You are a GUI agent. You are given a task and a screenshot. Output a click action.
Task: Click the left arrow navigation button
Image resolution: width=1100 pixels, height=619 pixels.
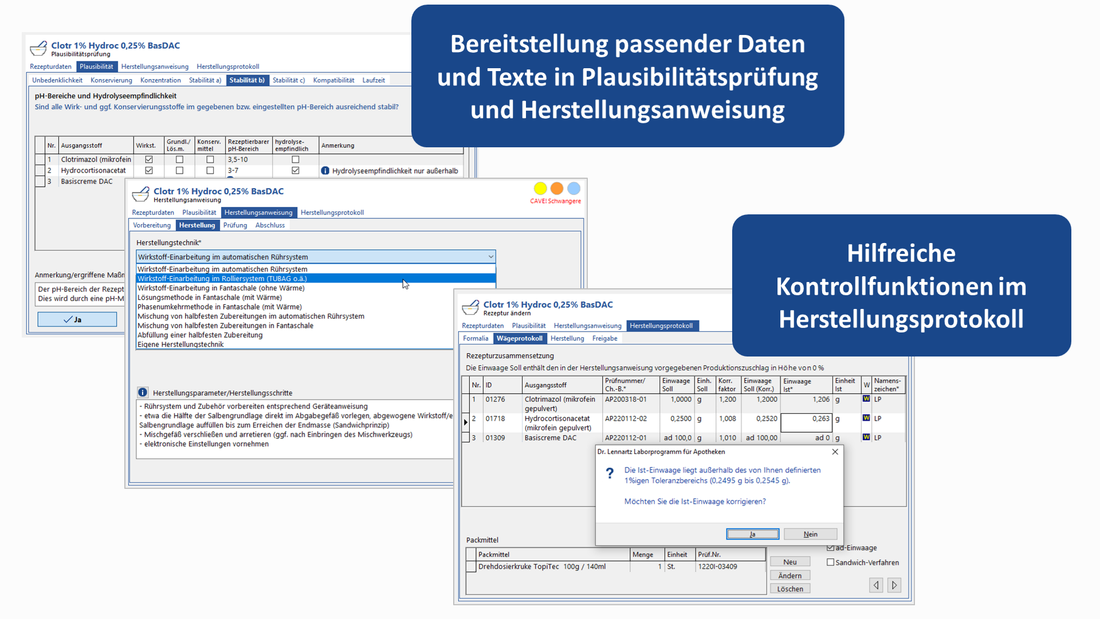coord(876,585)
